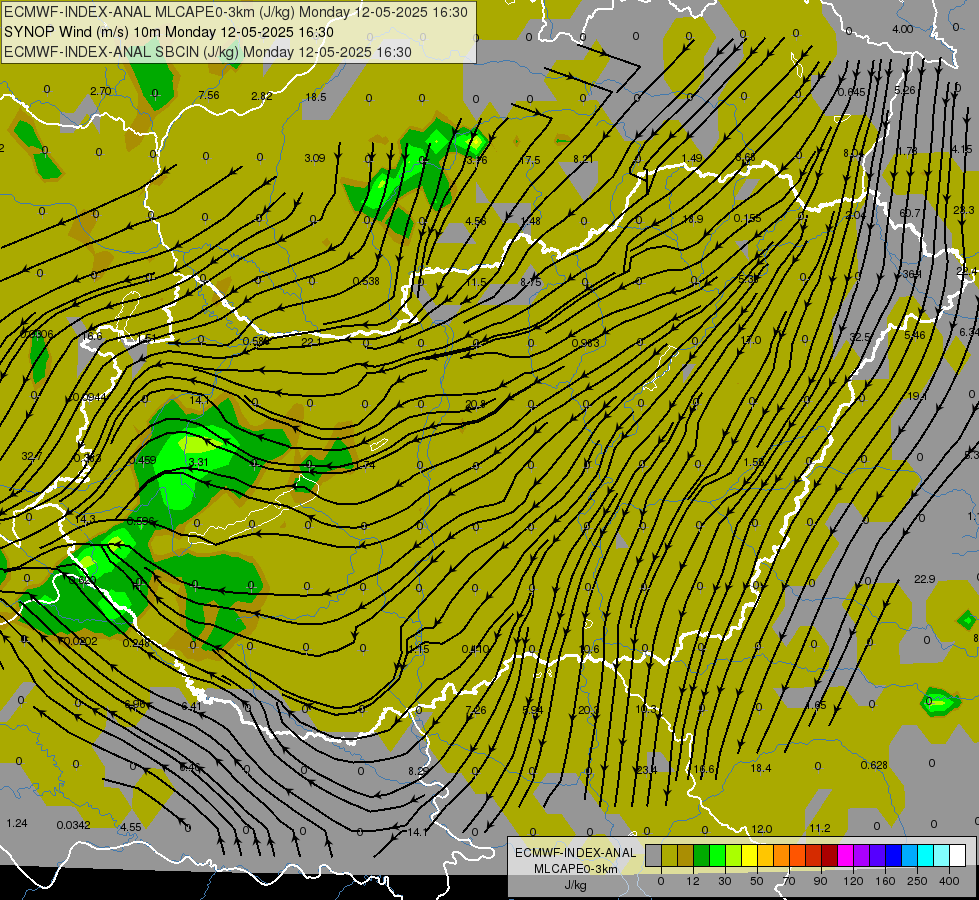Choose the orange legend swatch before 70
The width and height of the screenshot is (979, 900).
point(781,855)
